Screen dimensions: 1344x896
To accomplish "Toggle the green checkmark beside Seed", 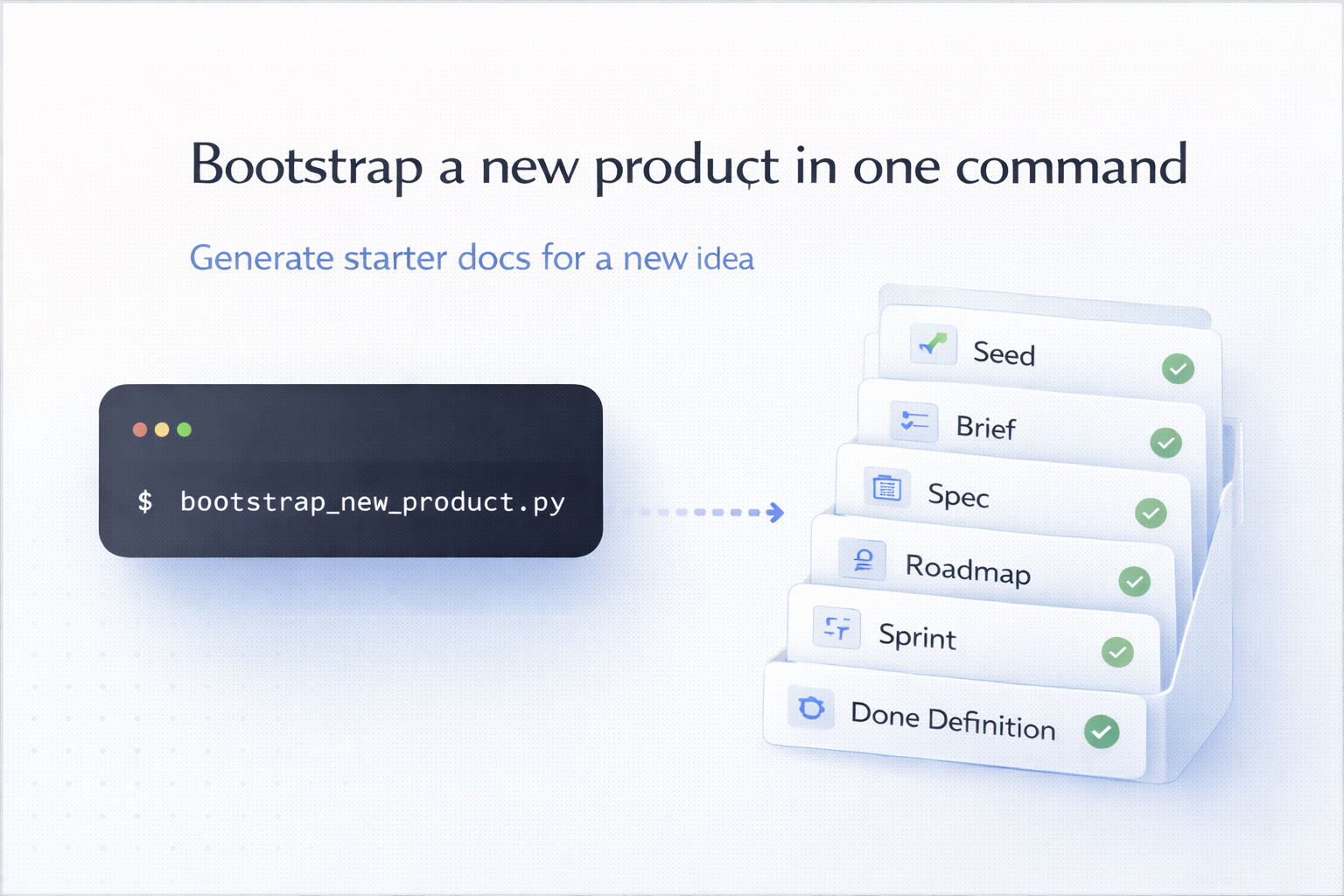I will 1178,369.
